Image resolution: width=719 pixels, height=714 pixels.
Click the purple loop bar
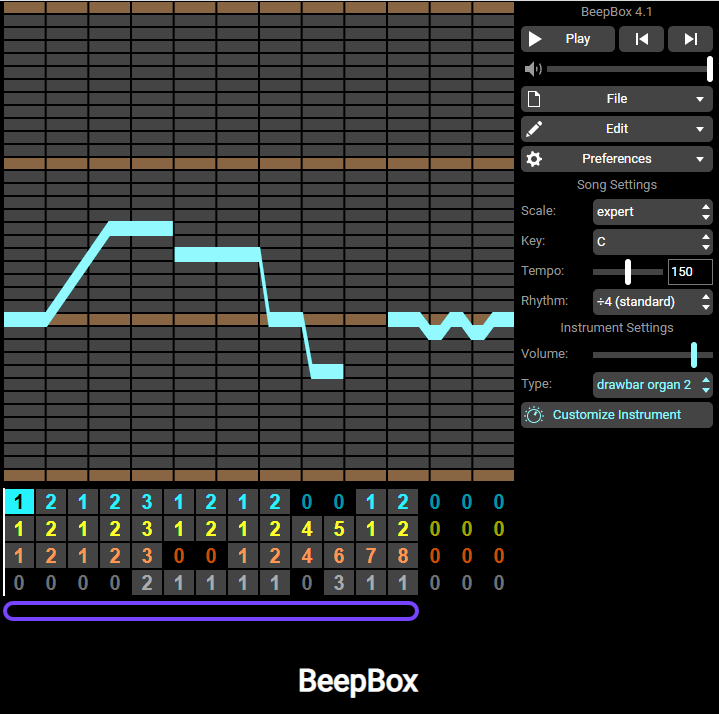coord(211,611)
